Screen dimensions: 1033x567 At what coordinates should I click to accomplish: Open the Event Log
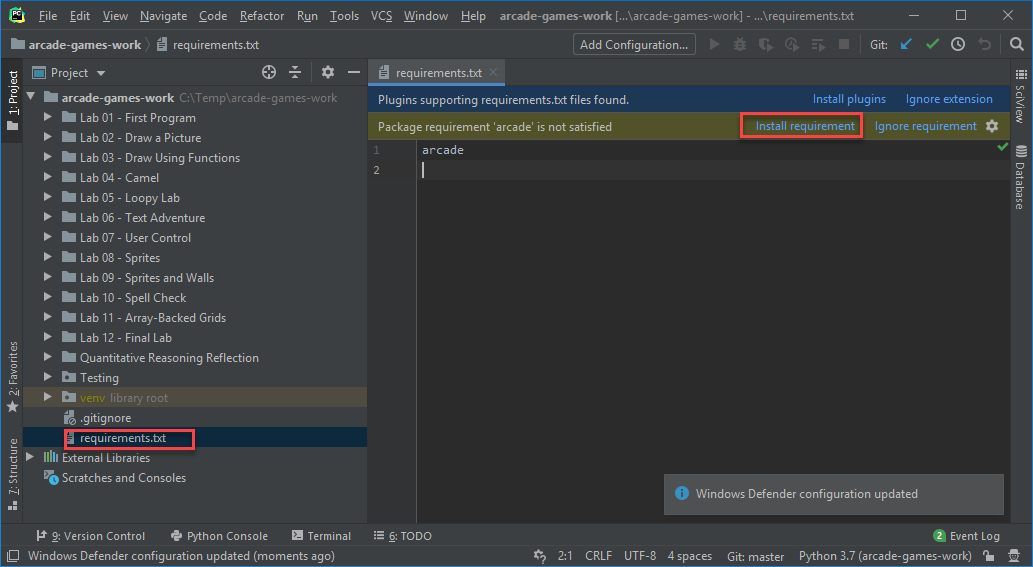[966, 535]
